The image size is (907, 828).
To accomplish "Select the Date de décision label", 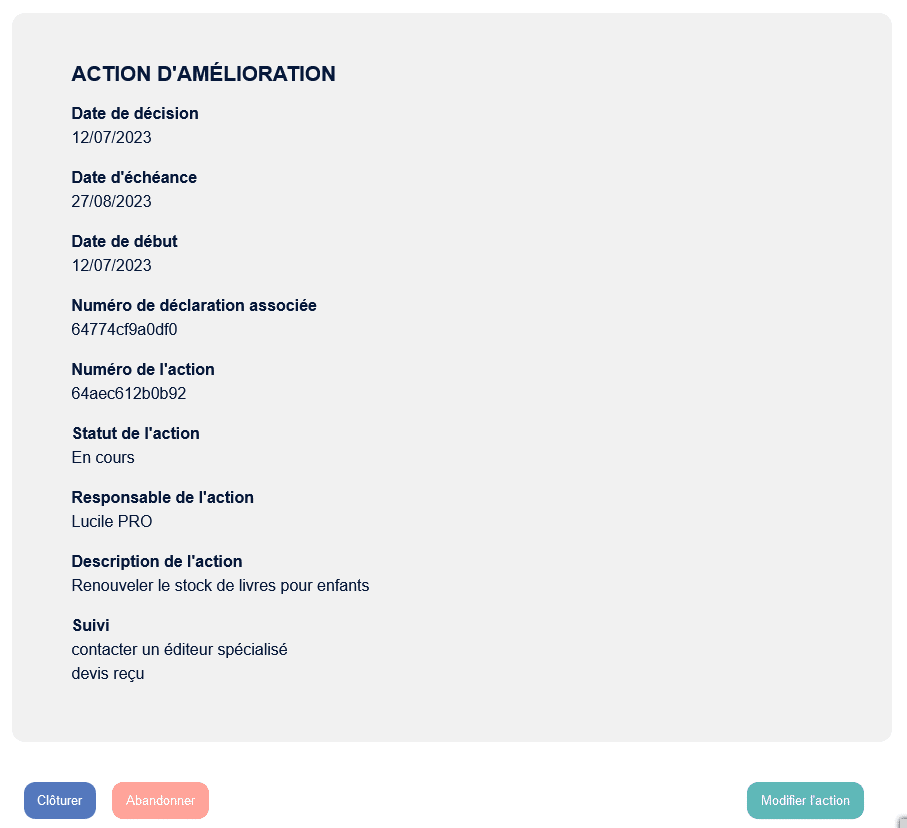I will point(135,113).
